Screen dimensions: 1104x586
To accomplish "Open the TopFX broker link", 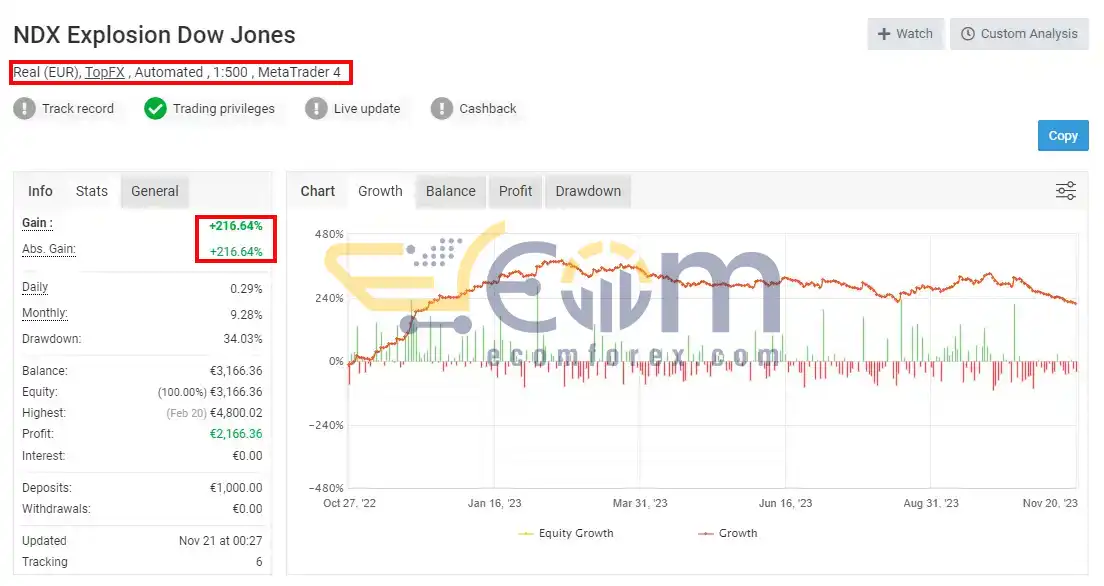I will 105,72.
